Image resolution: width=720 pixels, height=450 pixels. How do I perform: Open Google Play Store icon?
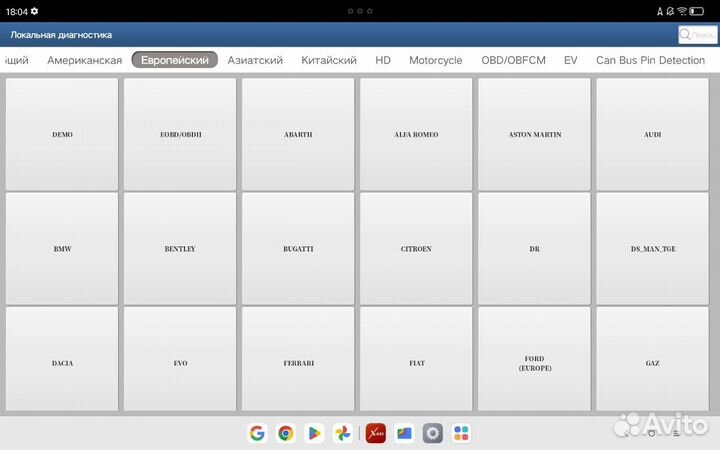click(314, 433)
